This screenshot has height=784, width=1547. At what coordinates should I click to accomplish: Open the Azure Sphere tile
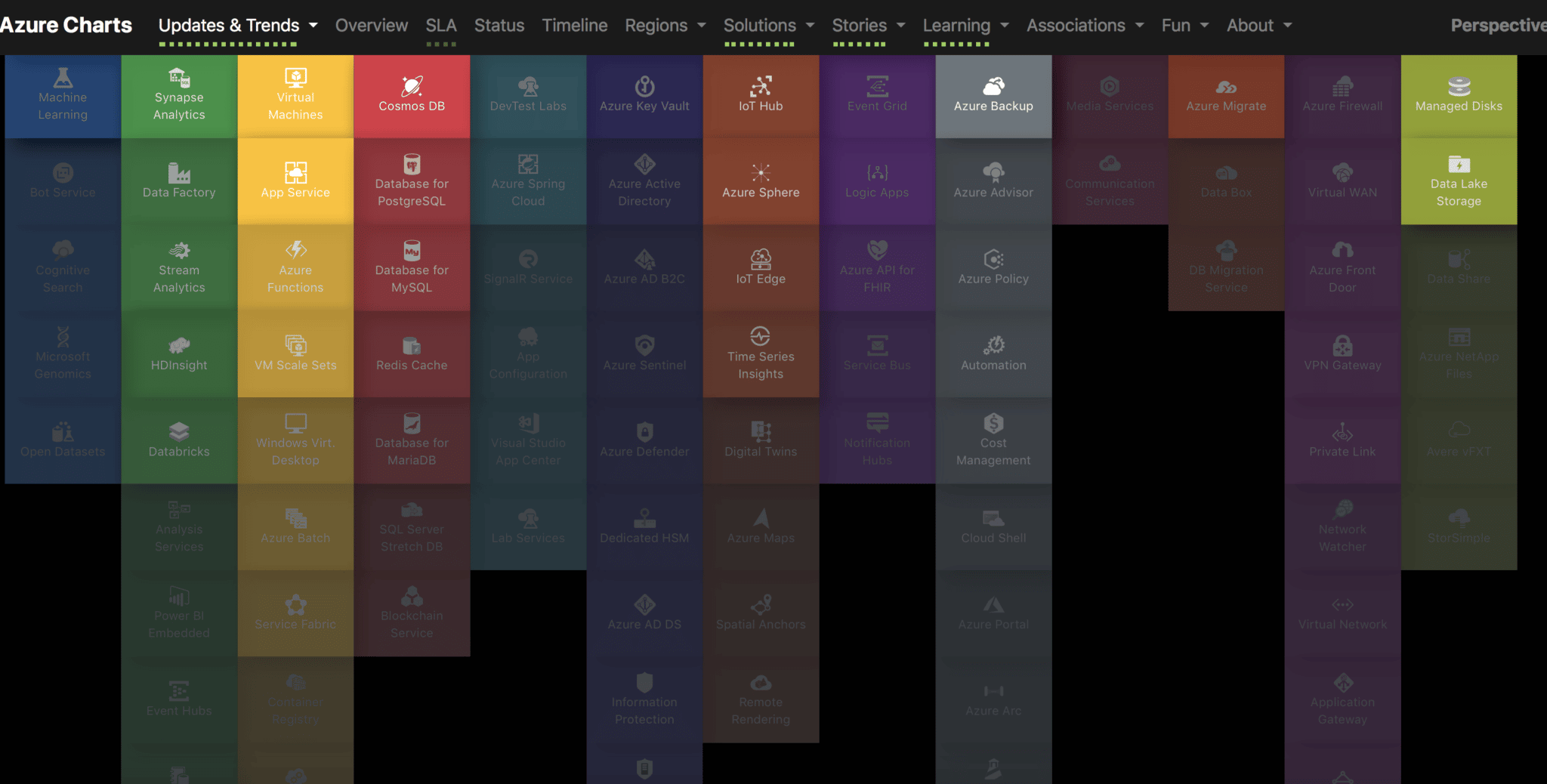coord(761,181)
